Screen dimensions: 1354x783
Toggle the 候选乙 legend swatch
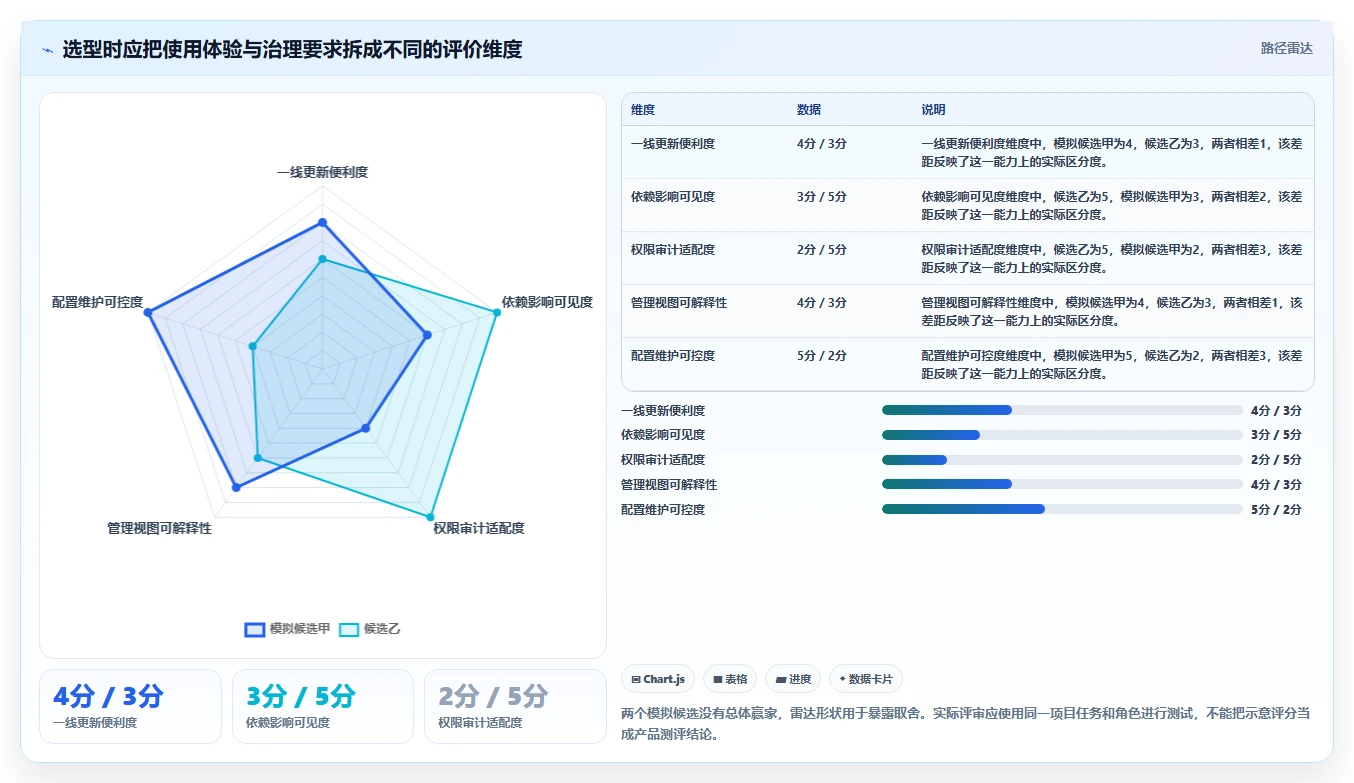(349, 629)
